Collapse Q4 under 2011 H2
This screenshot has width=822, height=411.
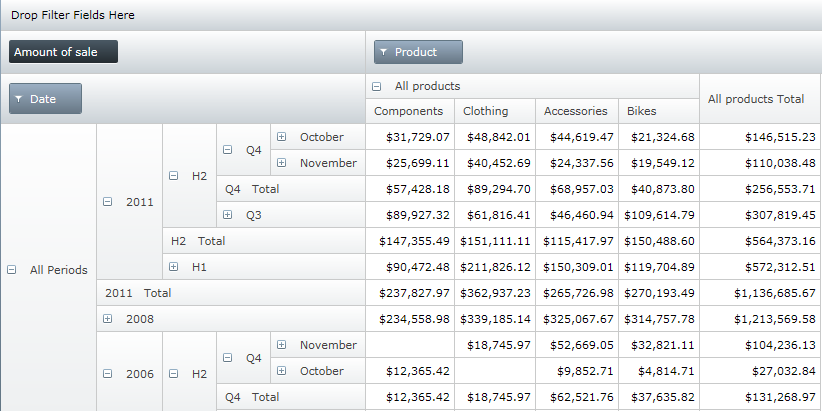click(x=228, y=150)
